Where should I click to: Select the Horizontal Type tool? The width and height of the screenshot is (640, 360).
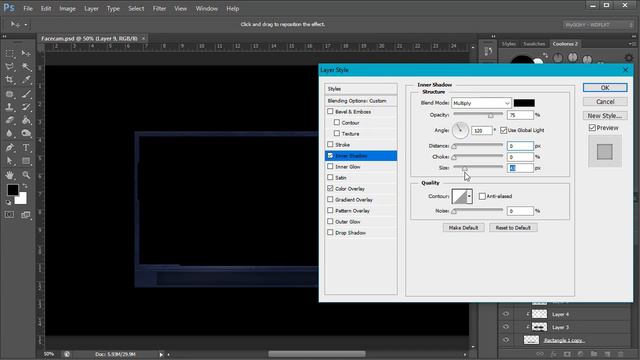tap(26, 147)
